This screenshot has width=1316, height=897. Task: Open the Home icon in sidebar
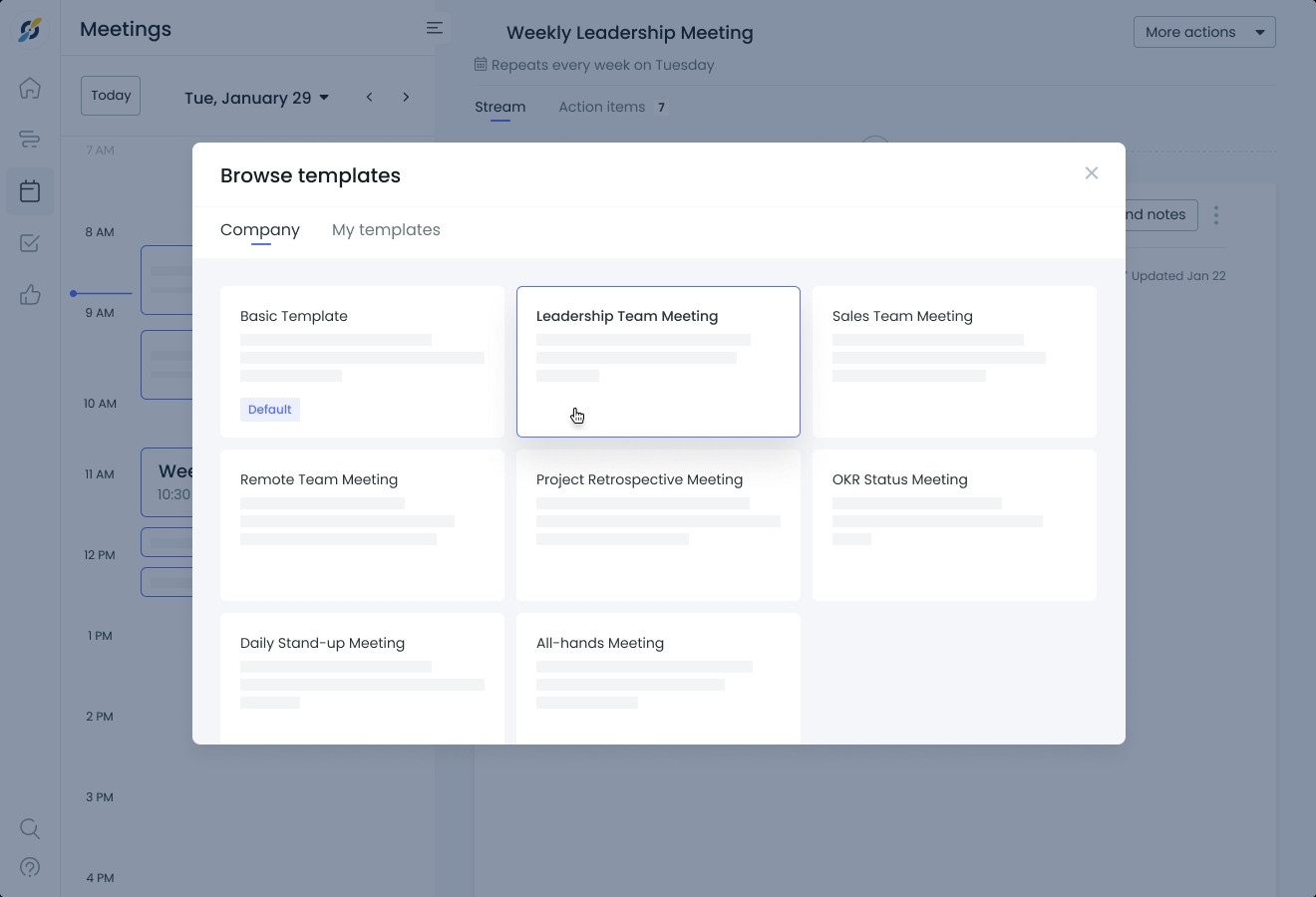pos(30,88)
